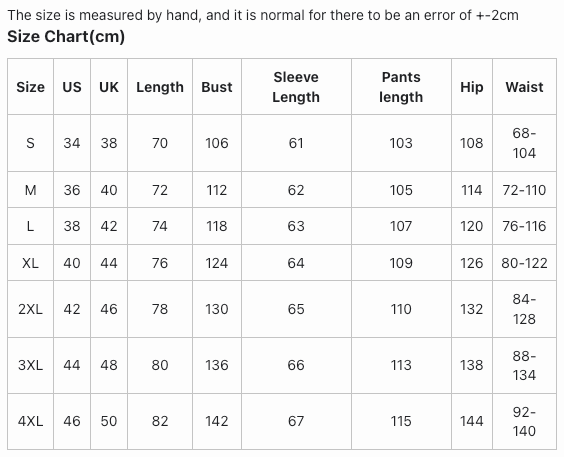Select length value 82 in 4XL row

pyautogui.click(x=160, y=421)
